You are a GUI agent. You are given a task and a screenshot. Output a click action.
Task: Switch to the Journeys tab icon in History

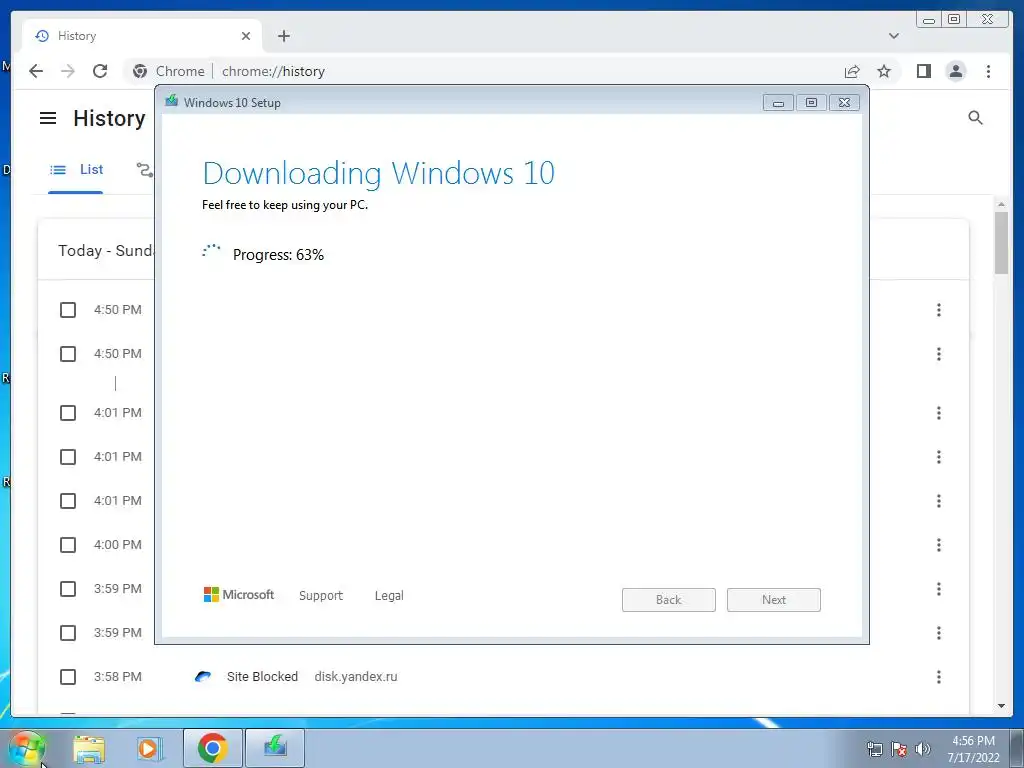pos(144,170)
